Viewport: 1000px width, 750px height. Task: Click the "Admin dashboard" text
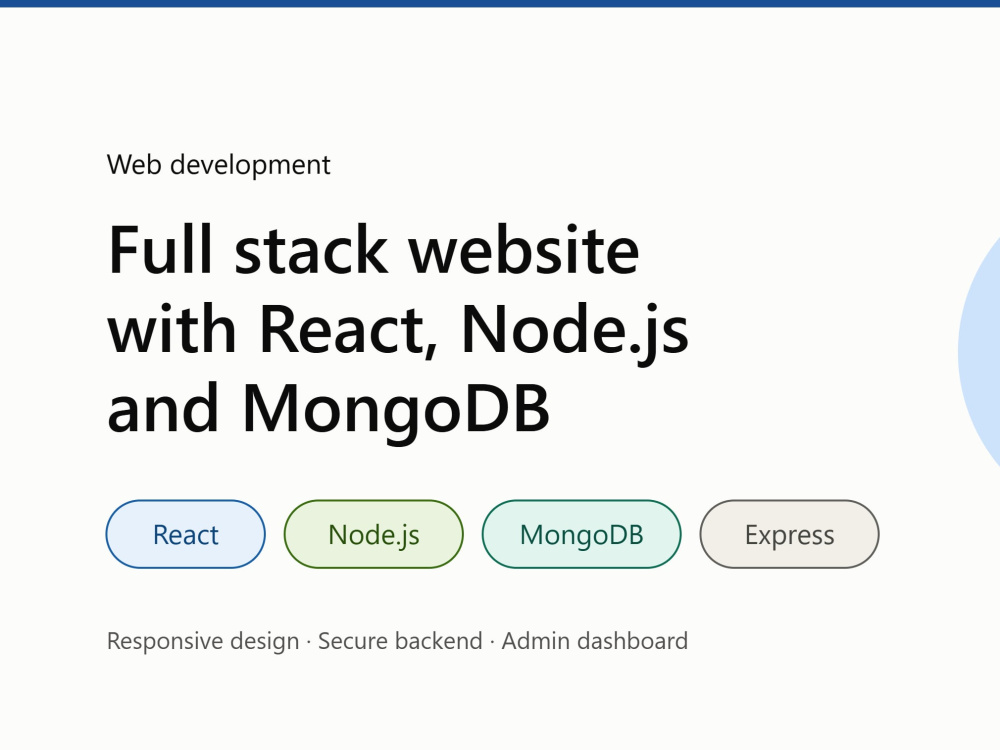pyautogui.click(x=595, y=641)
